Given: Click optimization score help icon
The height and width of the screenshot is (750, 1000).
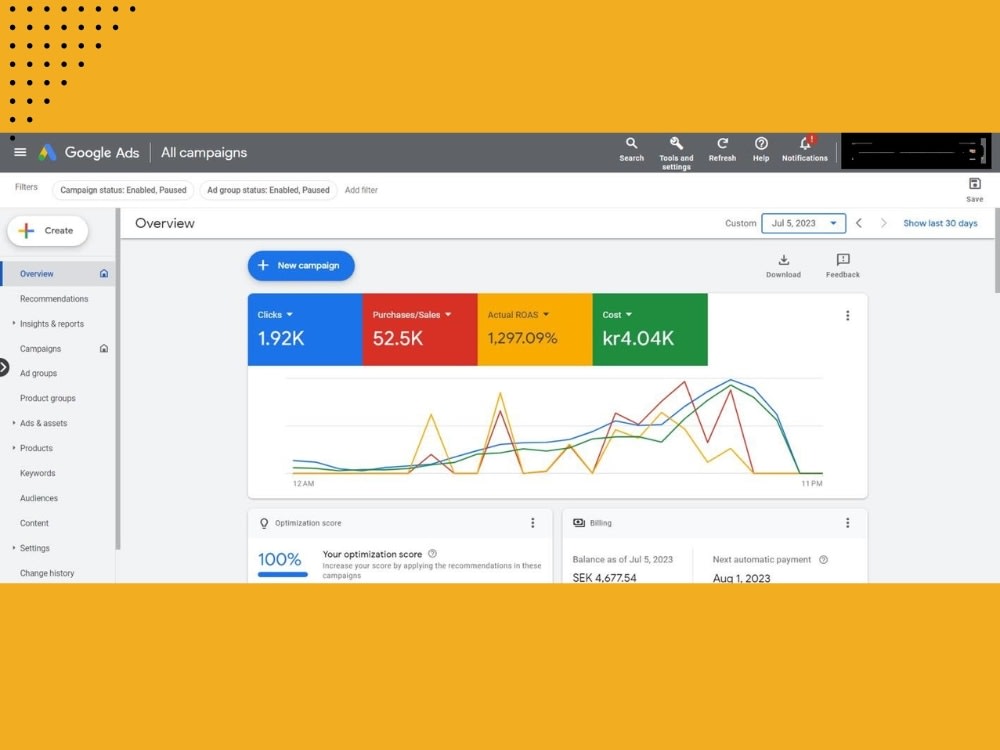Looking at the screenshot, I should [432, 554].
